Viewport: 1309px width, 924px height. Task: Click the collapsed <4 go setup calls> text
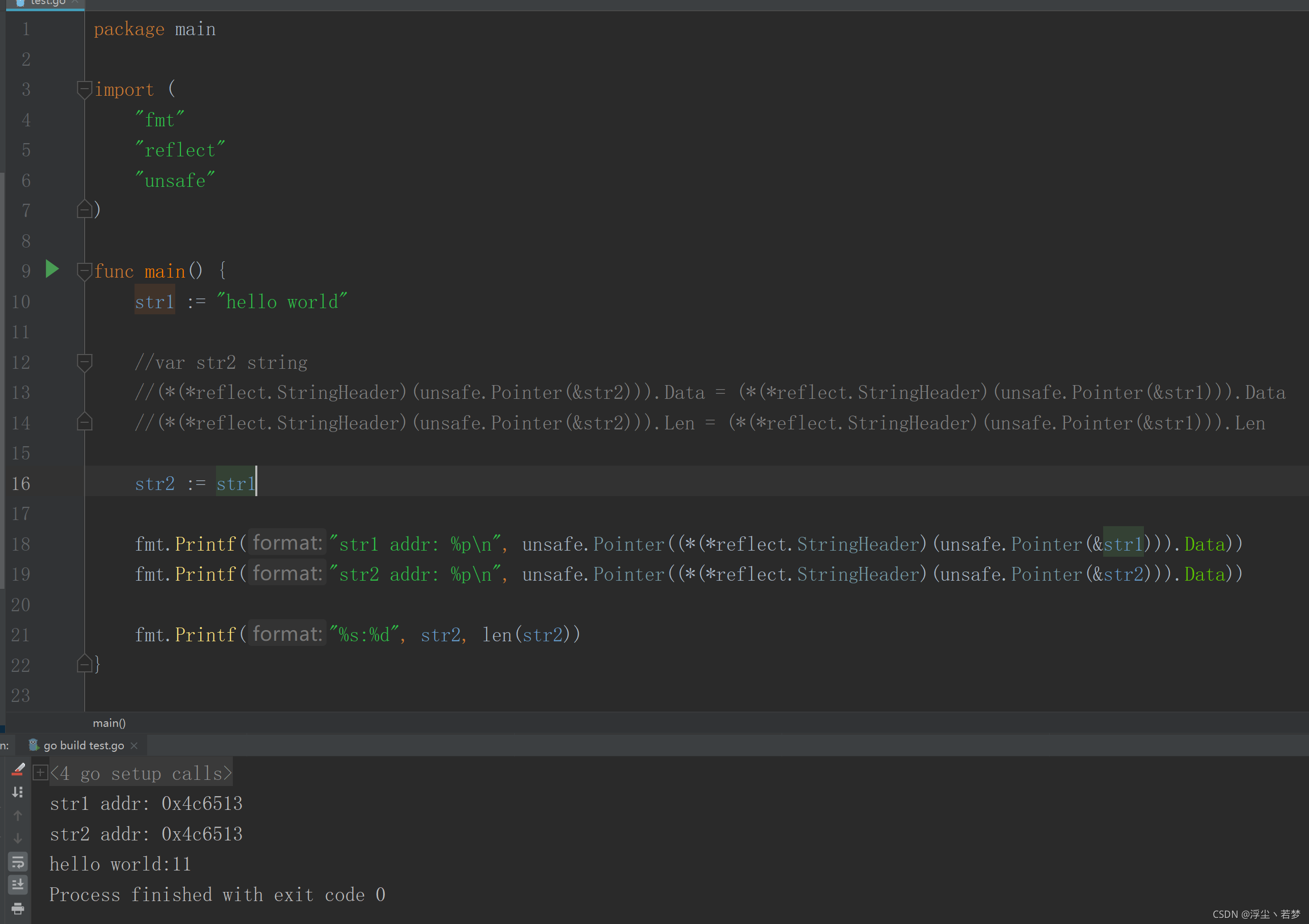tap(141, 774)
